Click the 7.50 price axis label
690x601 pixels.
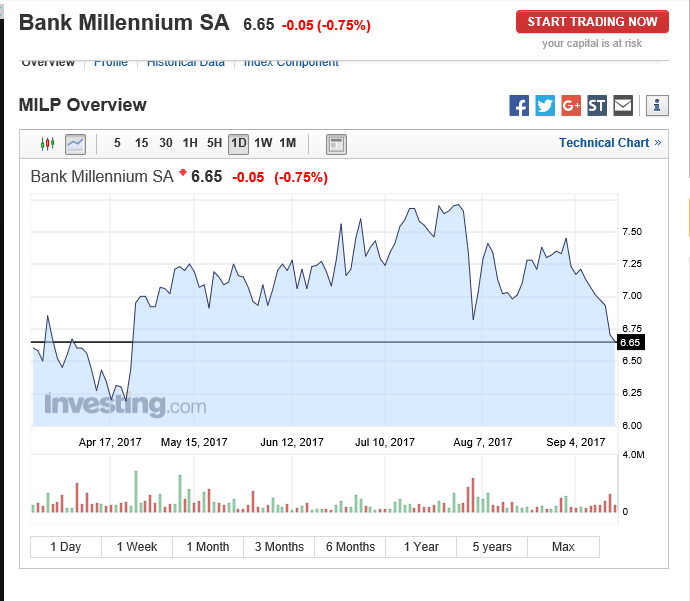pos(632,231)
